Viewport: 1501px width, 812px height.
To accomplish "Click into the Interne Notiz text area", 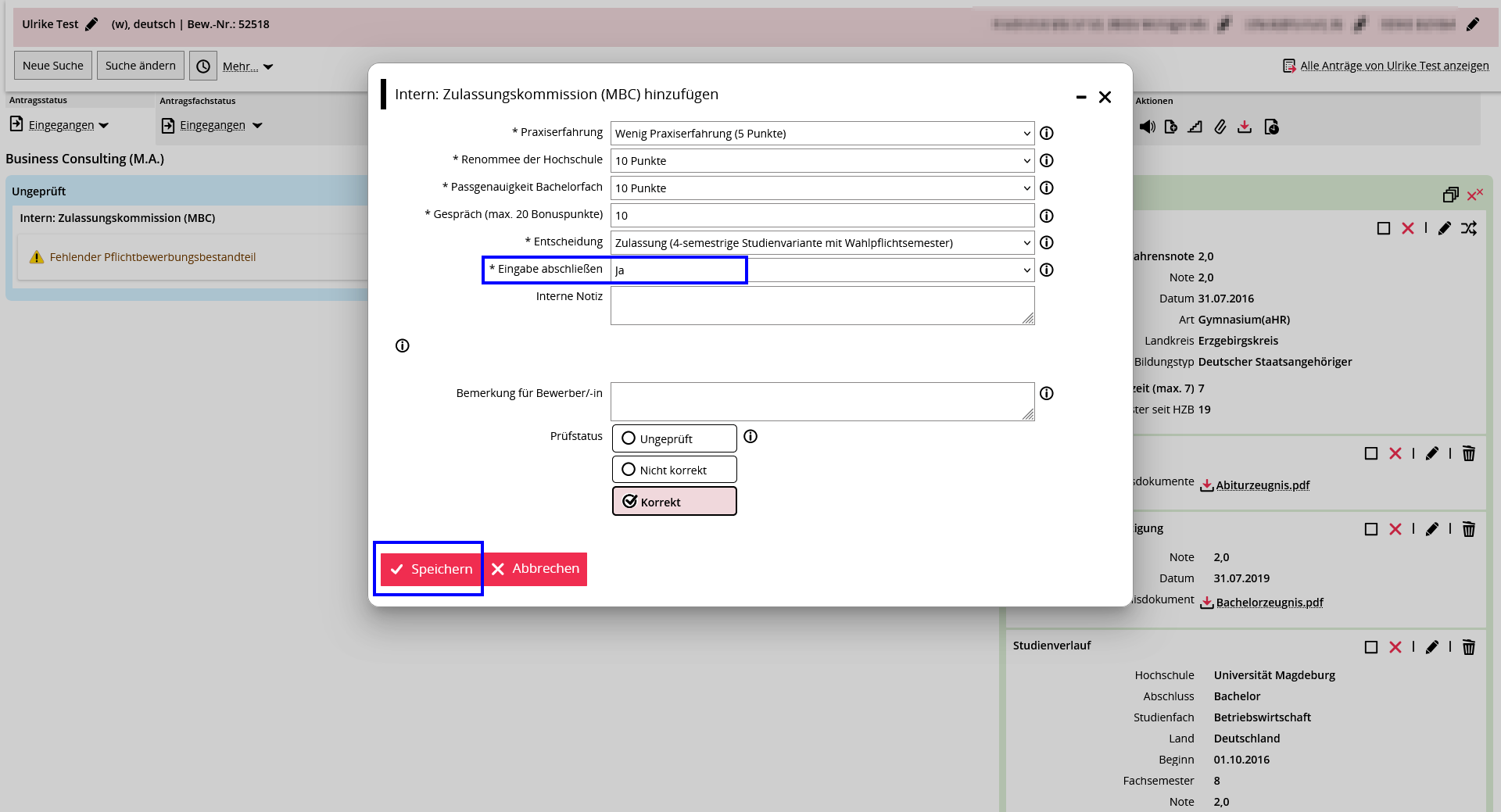I will pyautogui.click(x=822, y=306).
